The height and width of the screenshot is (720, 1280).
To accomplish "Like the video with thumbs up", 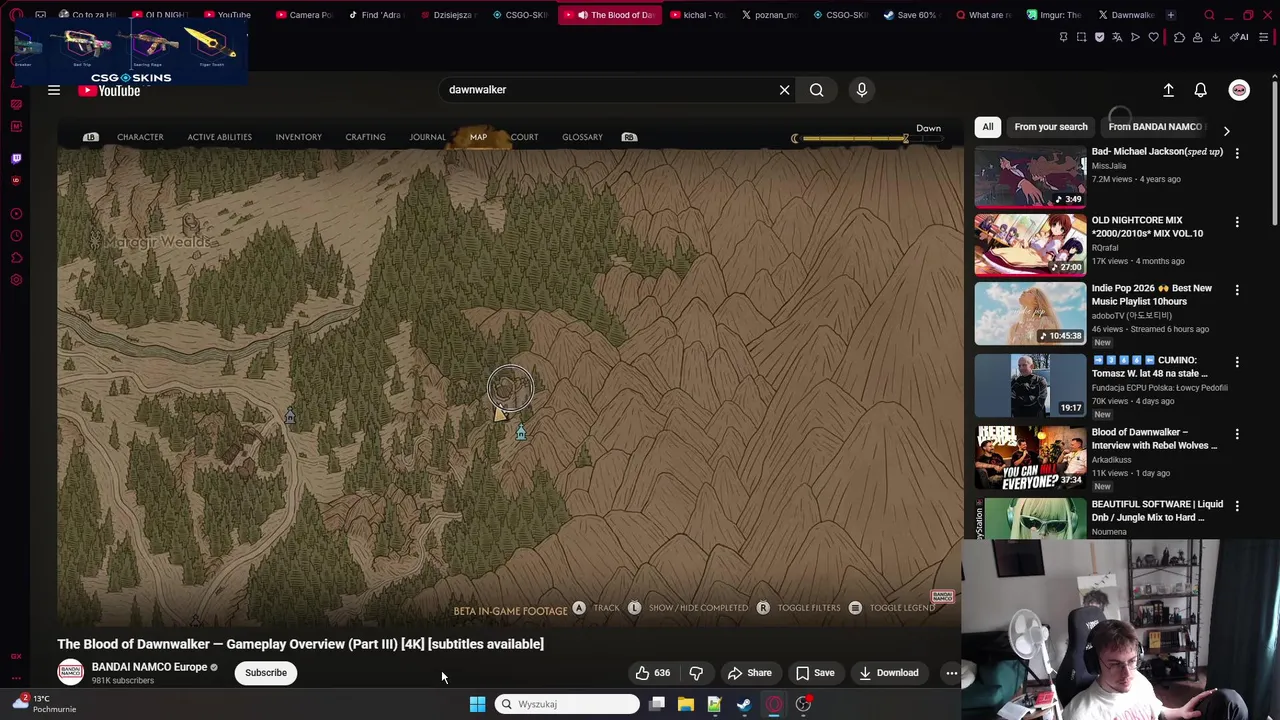I will coord(653,673).
